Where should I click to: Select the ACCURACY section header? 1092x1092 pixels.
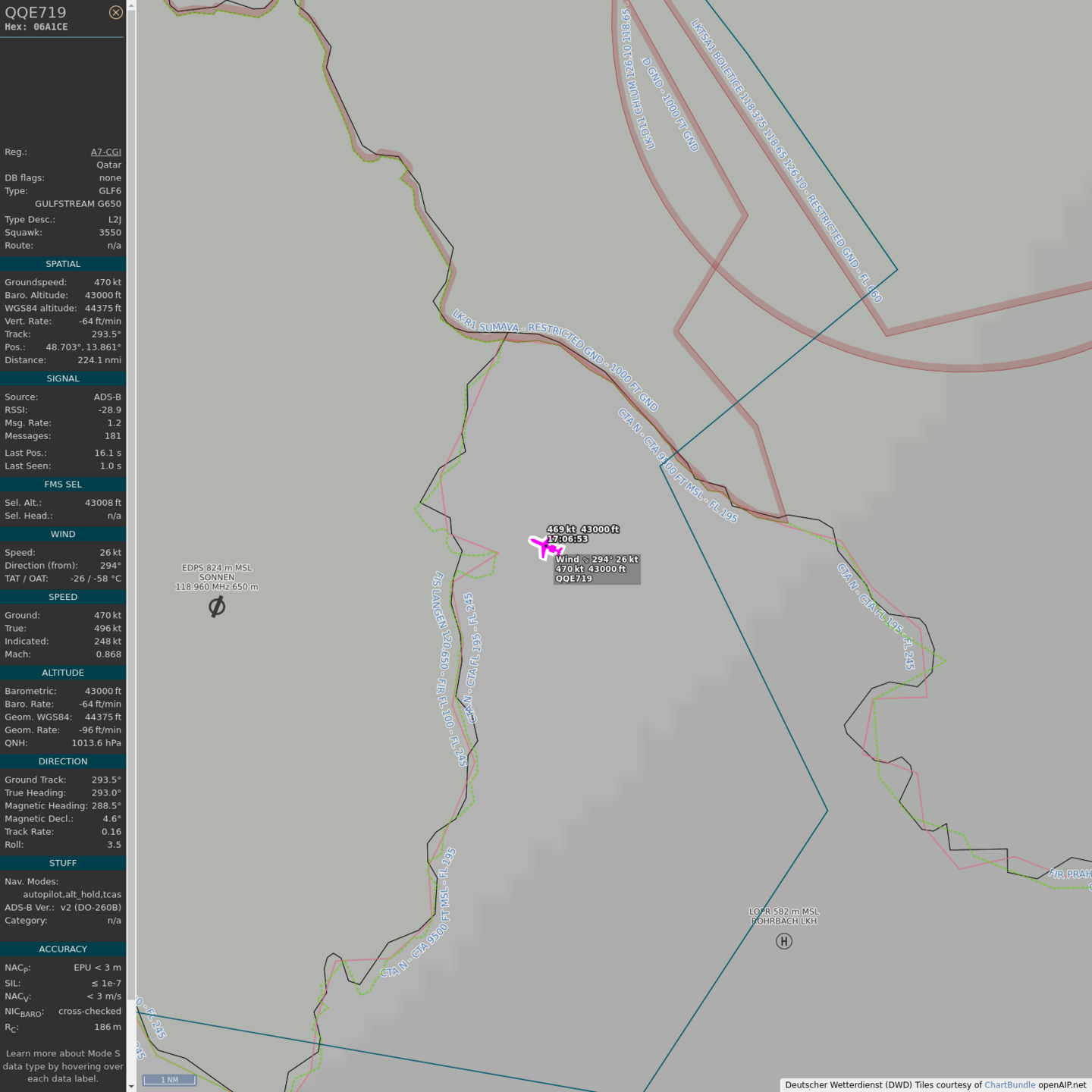[x=63, y=949]
